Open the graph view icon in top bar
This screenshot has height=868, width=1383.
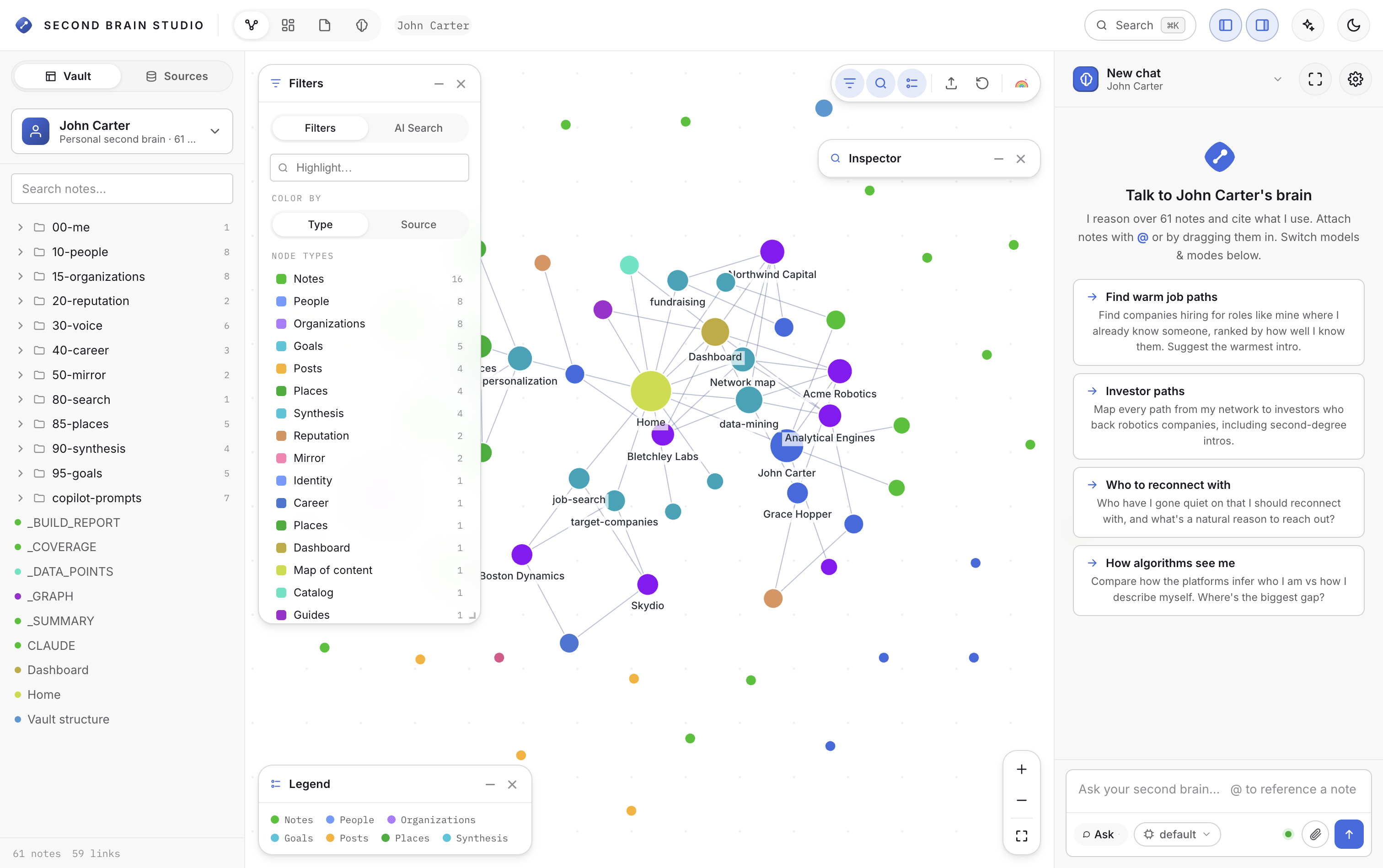coord(252,25)
